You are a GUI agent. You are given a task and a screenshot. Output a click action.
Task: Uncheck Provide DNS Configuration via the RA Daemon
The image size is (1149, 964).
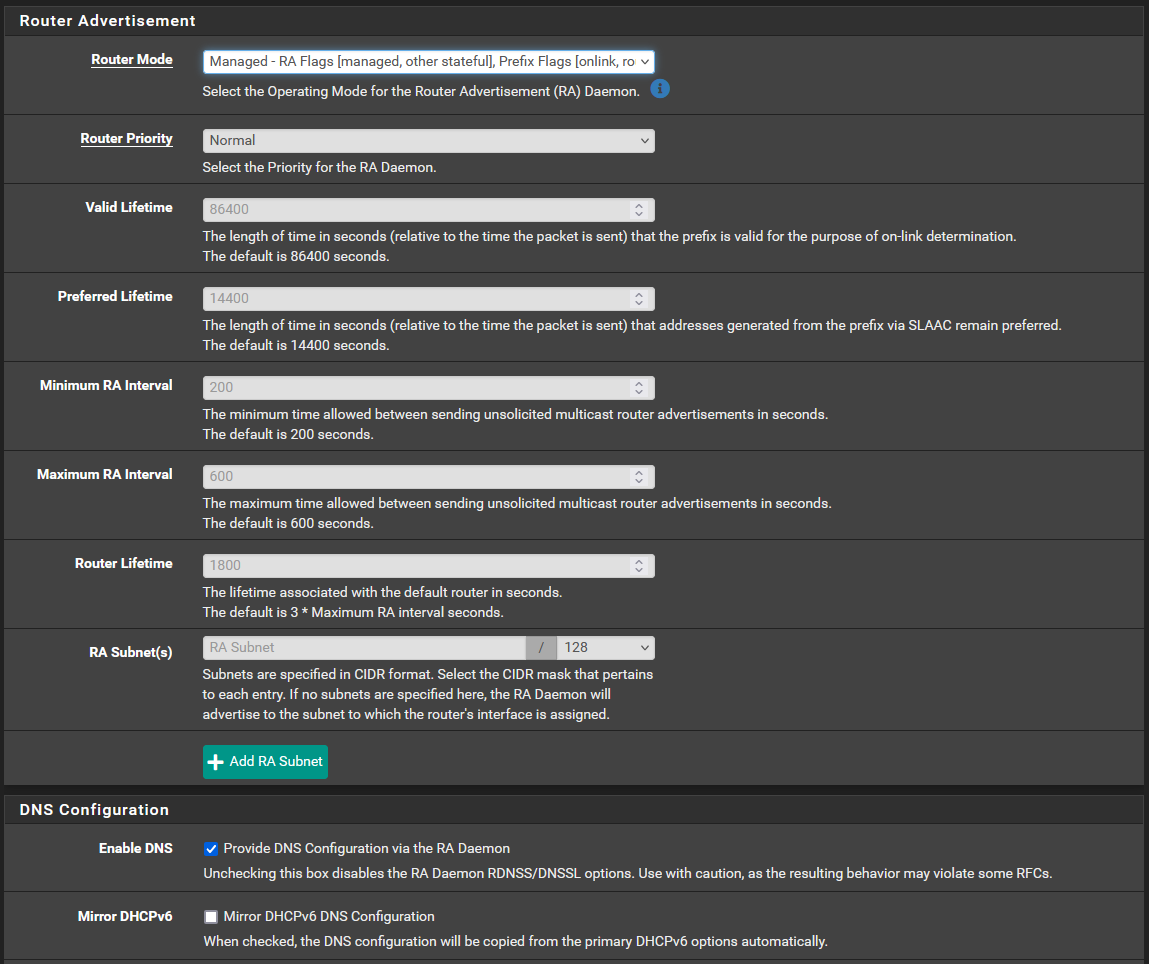(211, 849)
